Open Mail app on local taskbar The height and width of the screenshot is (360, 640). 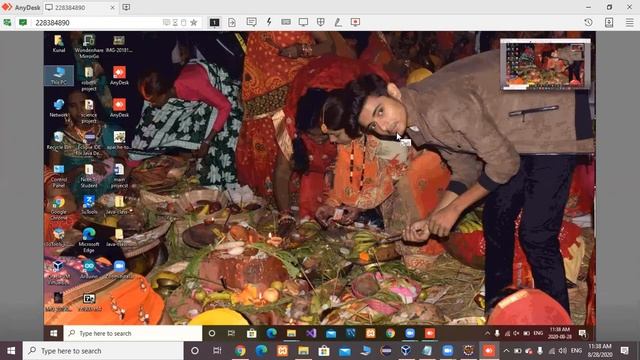(x=345, y=351)
